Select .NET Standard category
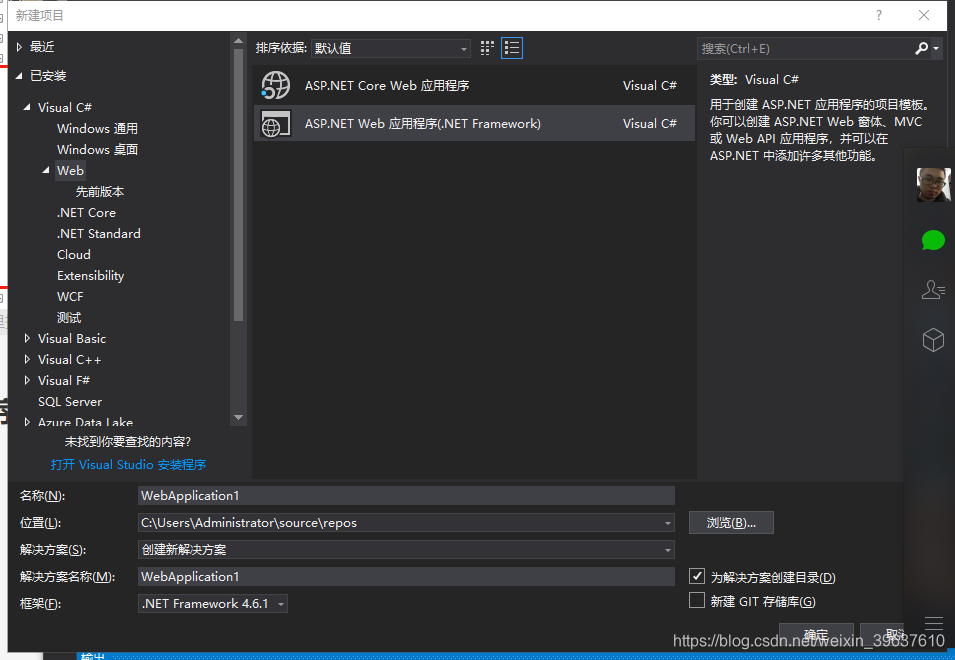The height and width of the screenshot is (660, 955). pyautogui.click(x=99, y=234)
